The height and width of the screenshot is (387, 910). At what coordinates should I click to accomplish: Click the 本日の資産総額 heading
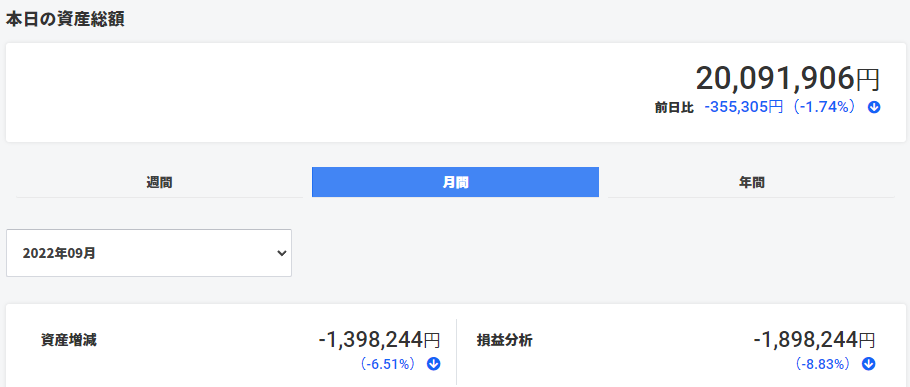point(65,19)
